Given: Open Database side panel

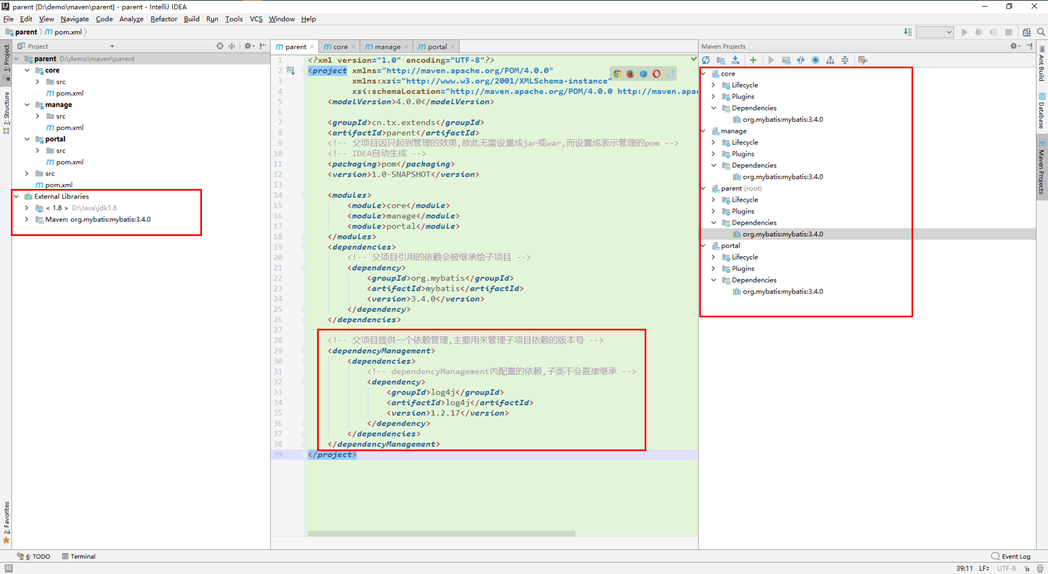Looking at the screenshot, I should point(1041,111).
